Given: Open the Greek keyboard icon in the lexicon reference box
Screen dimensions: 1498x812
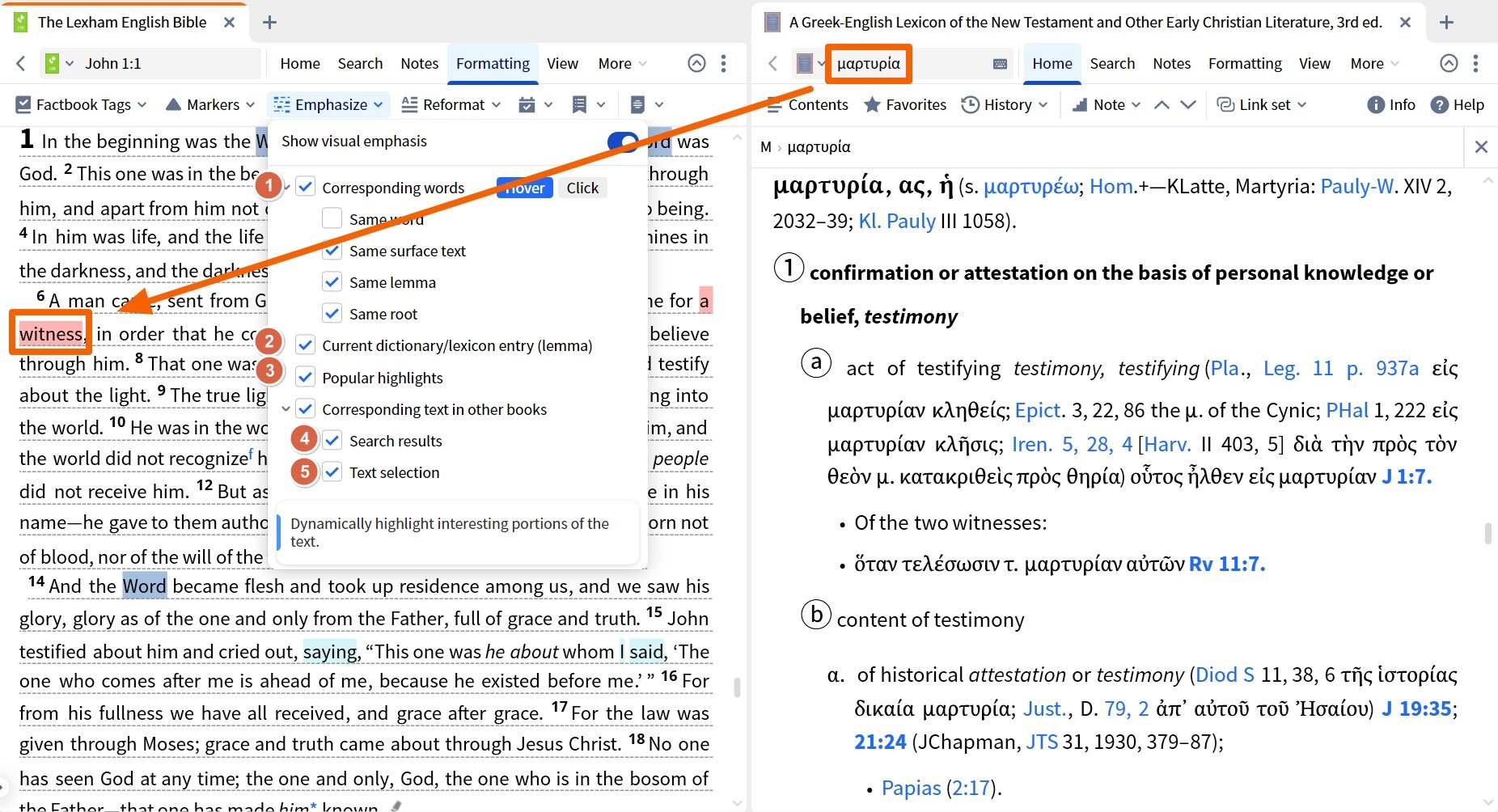Looking at the screenshot, I should (1001, 64).
